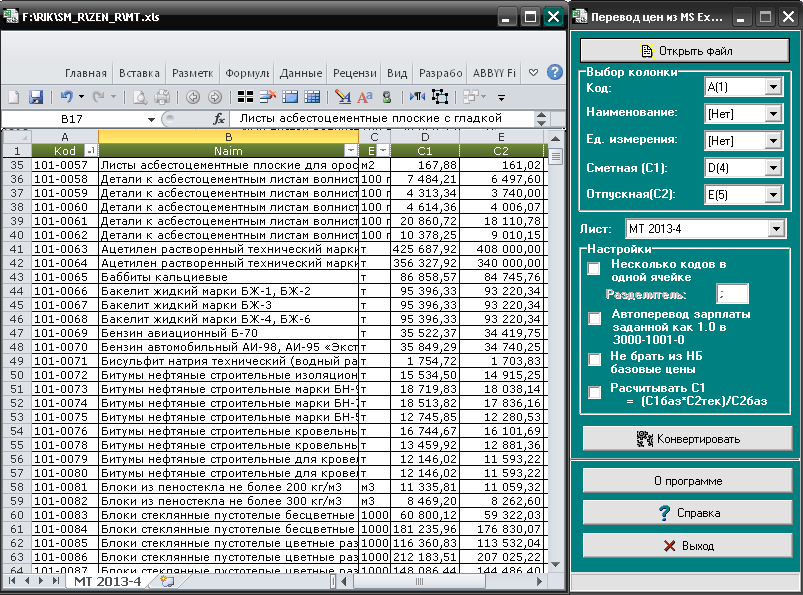Viewport: 803px width, 595px height.
Task: Click the Save icon in Excel toolbar
Action: coord(36,97)
